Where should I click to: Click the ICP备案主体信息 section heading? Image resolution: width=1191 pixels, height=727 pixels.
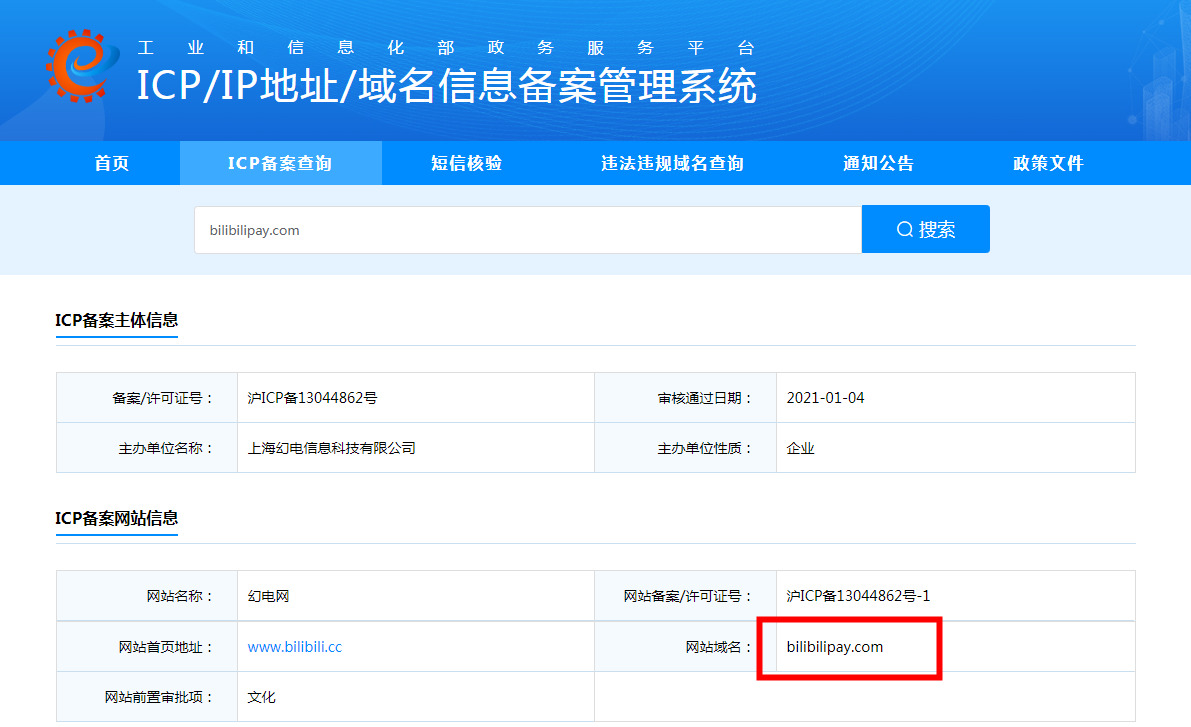(116, 320)
